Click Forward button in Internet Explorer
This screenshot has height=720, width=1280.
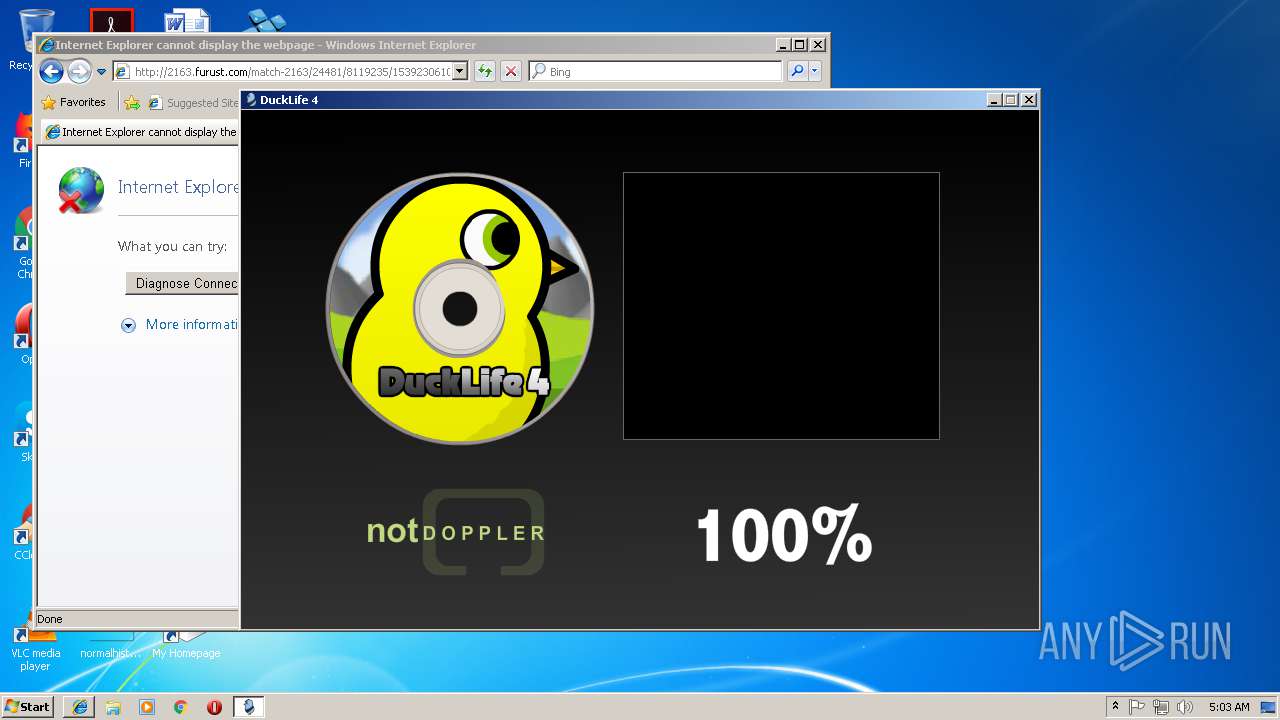(78, 71)
